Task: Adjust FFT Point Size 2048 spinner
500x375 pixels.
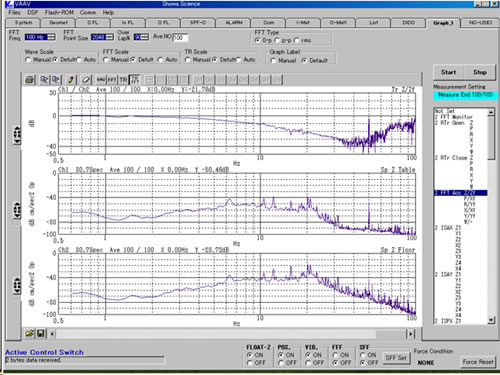Action: [109, 37]
